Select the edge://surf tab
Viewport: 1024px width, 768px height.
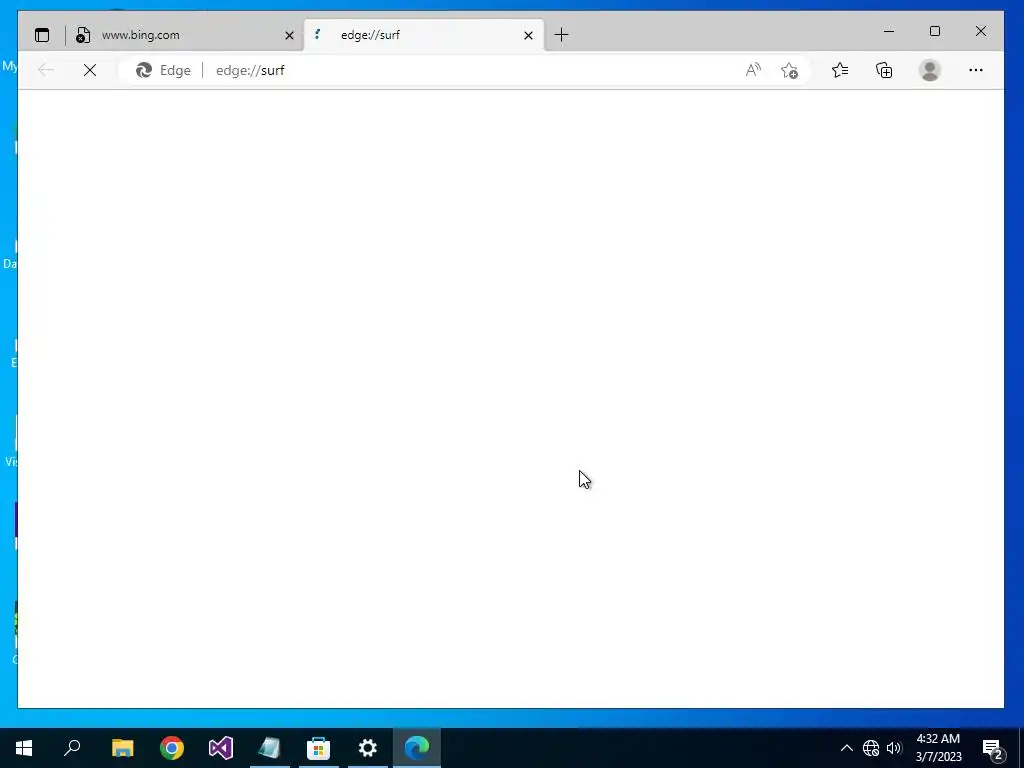click(423, 35)
